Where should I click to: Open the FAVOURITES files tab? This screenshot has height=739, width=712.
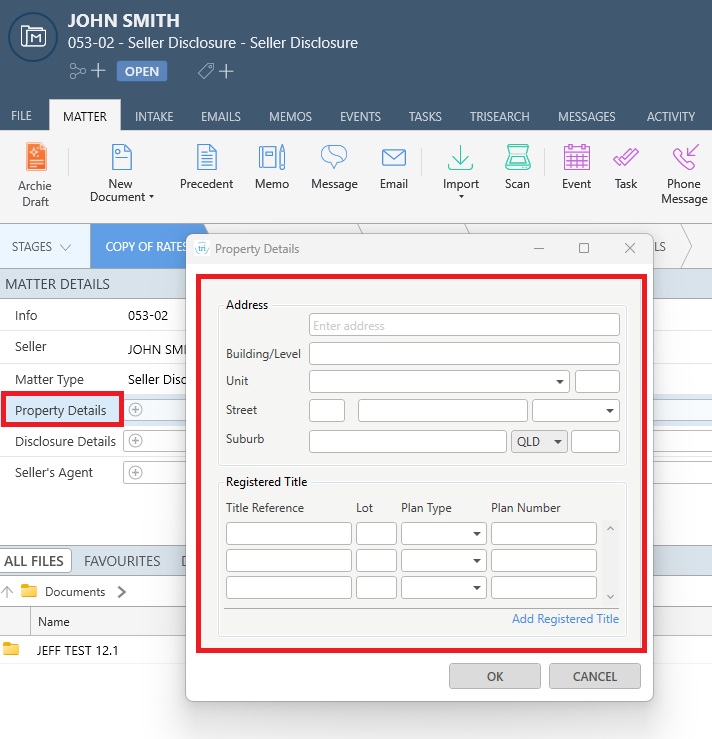(122, 561)
